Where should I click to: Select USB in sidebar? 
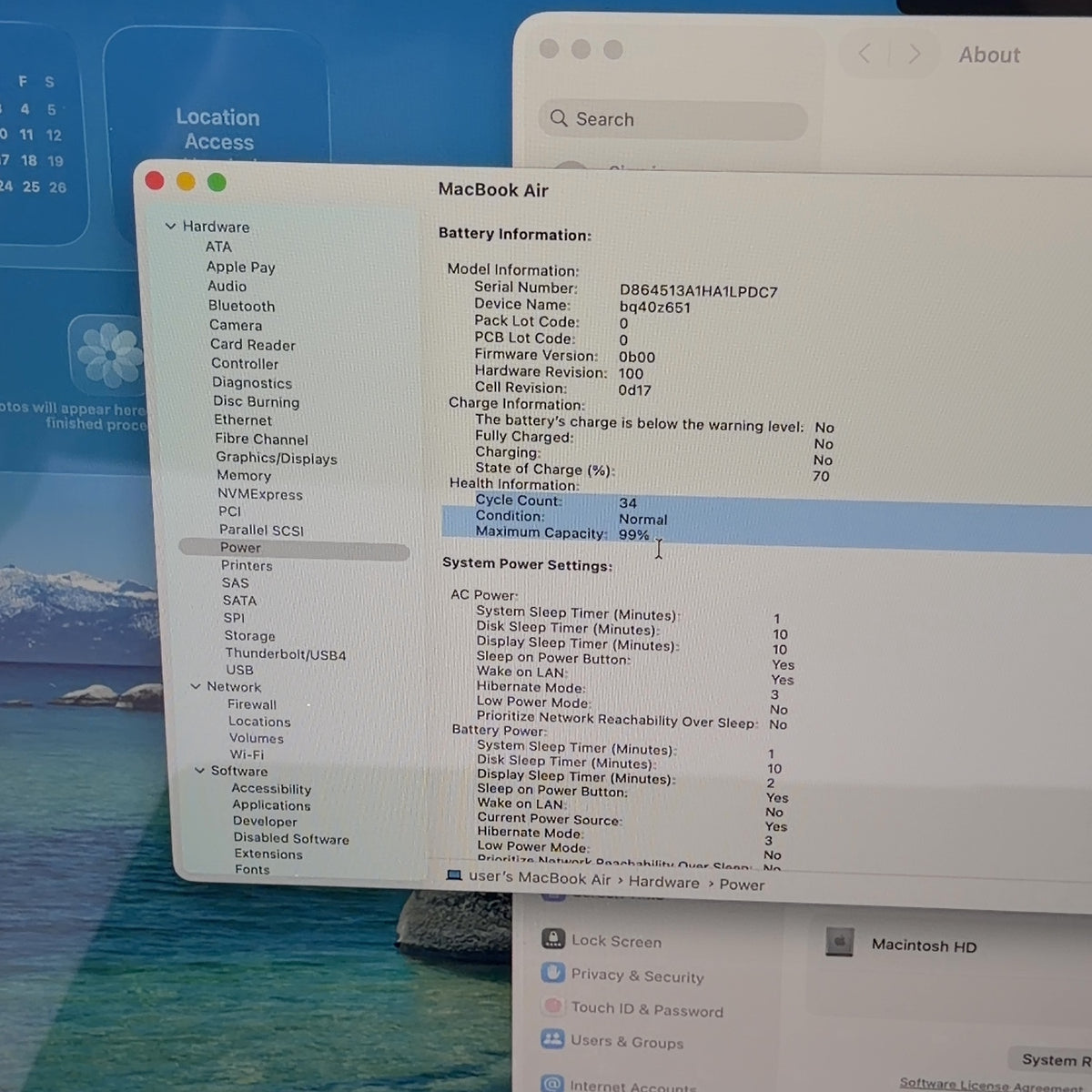pos(239,670)
